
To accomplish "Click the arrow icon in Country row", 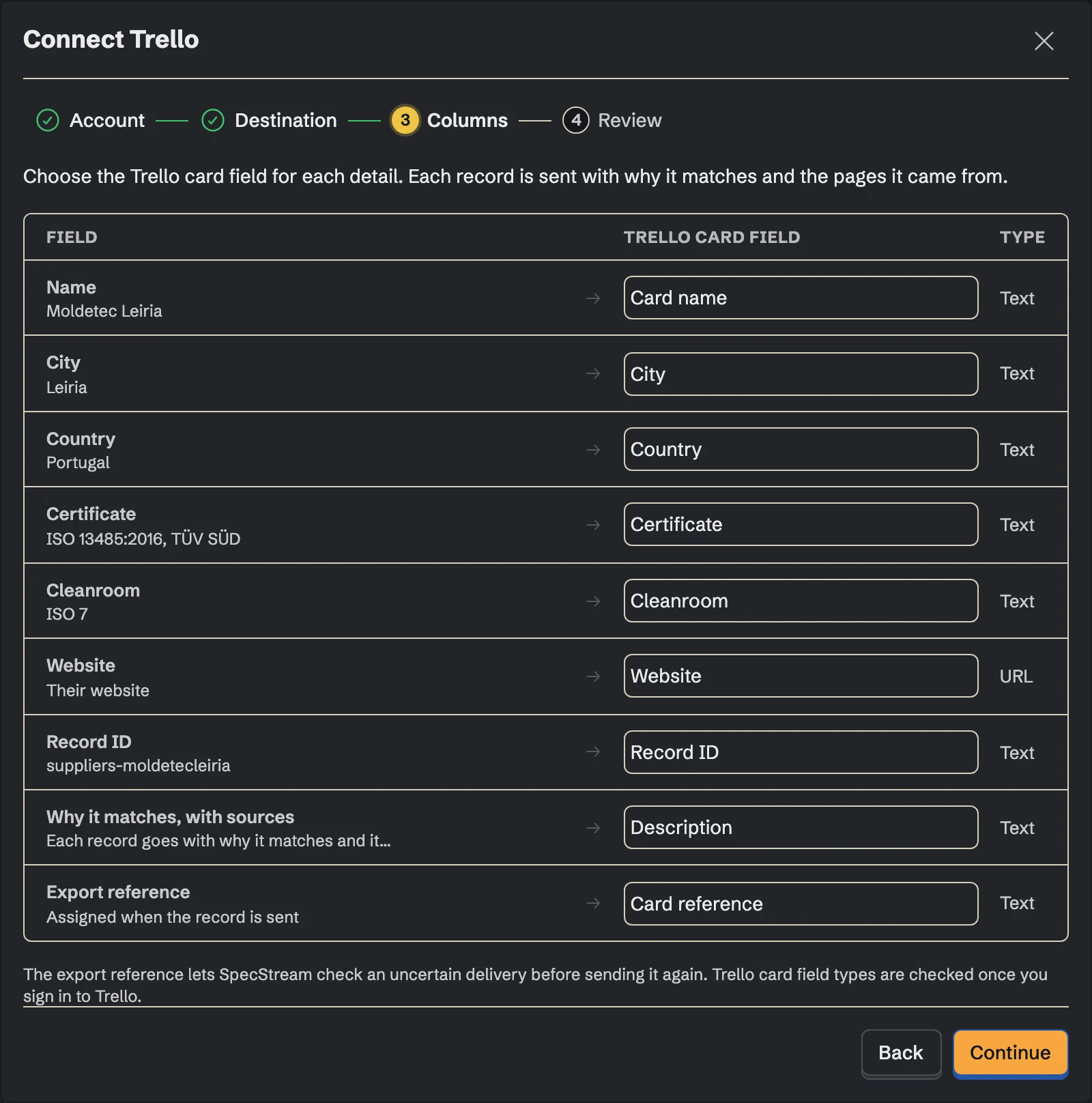I will [593, 450].
